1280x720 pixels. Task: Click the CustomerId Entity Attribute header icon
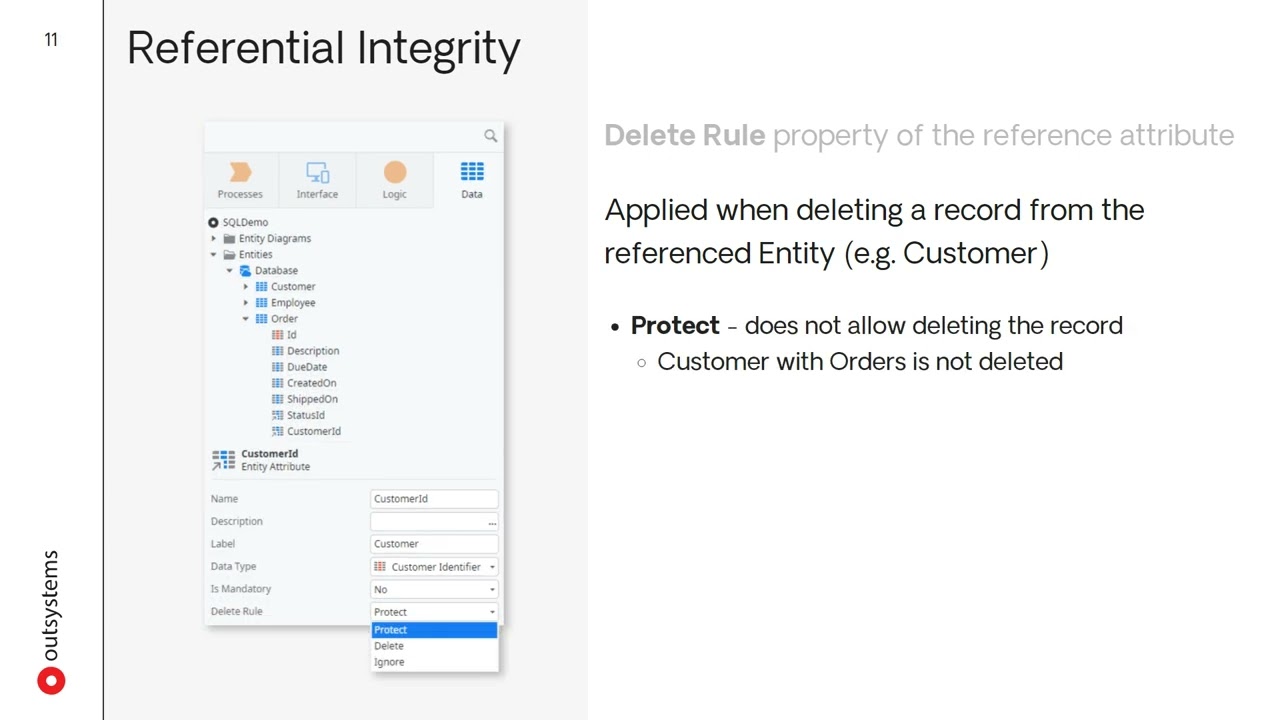pyautogui.click(x=223, y=460)
